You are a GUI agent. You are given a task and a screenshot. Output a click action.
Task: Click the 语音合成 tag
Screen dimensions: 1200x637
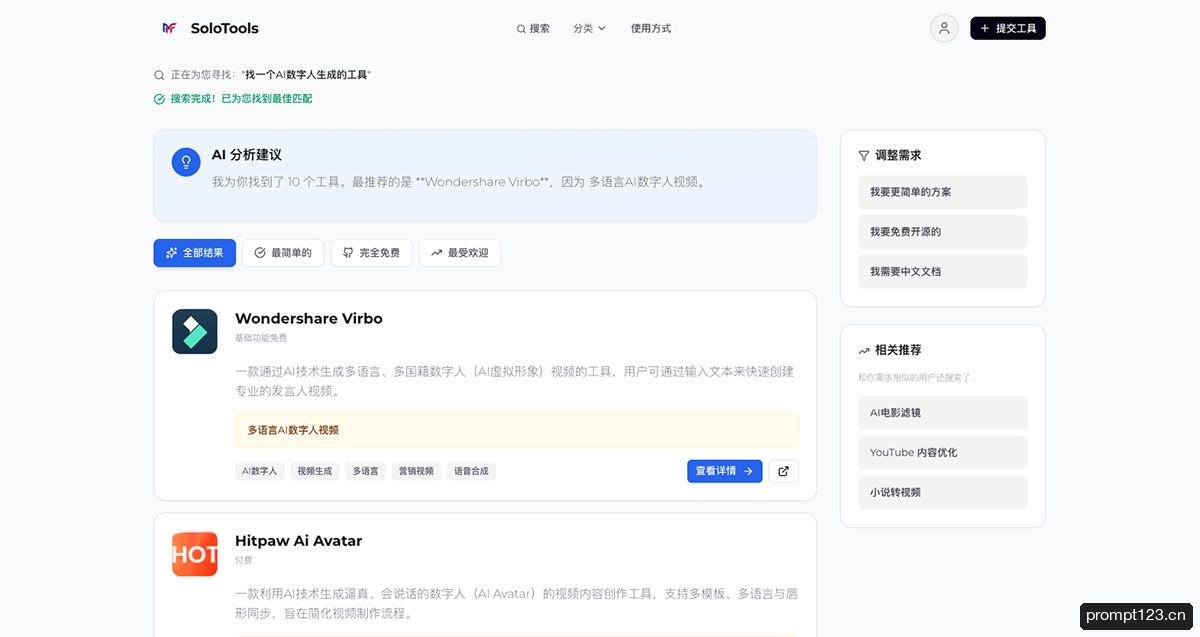tap(471, 471)
